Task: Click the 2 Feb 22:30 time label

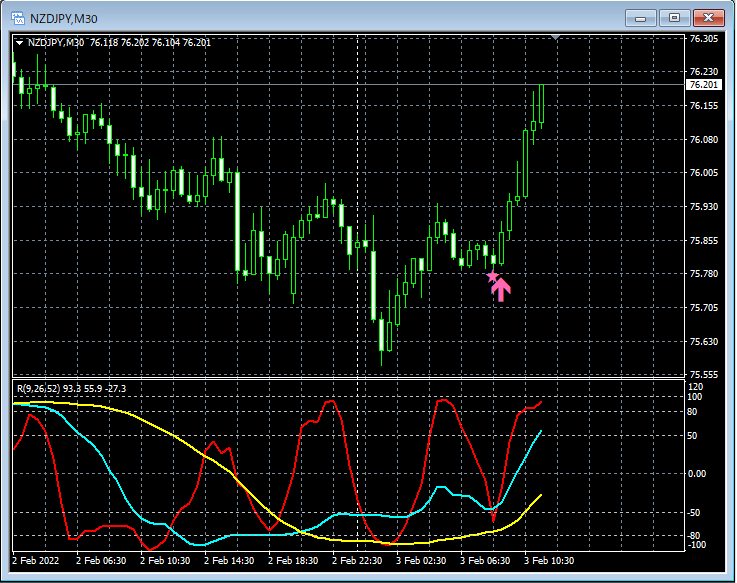Action: (357, 560)
